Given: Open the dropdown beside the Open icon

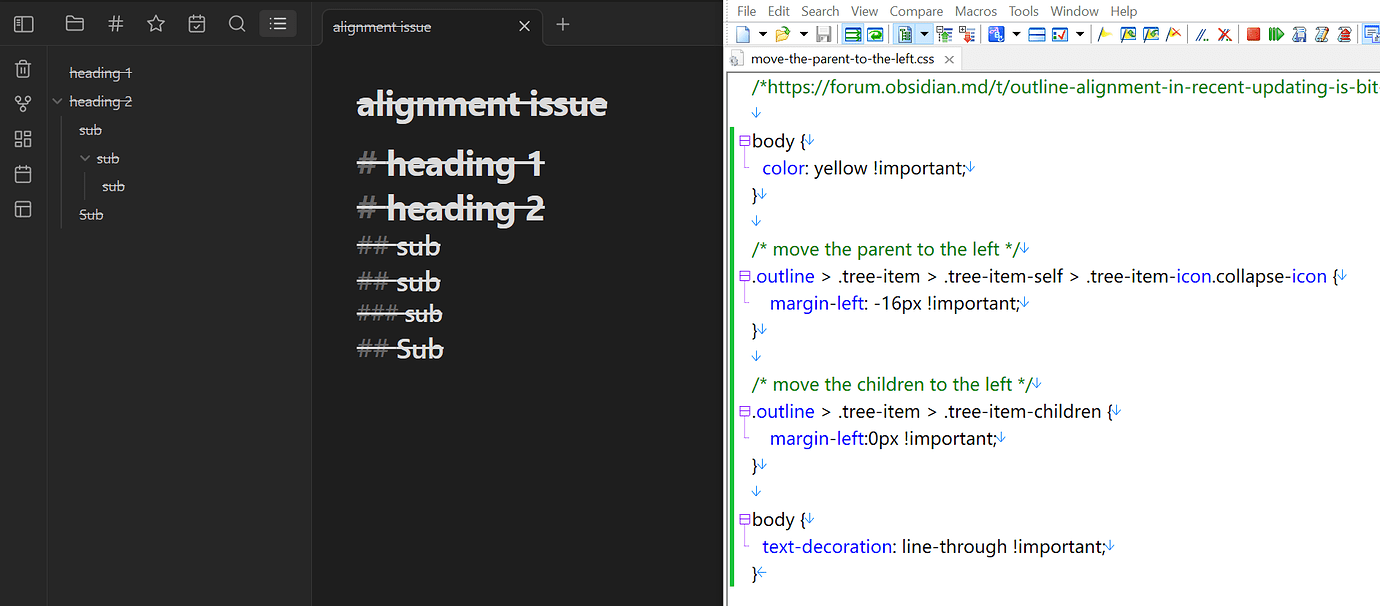Looking at the screenshot, I should tap(803, 33).
